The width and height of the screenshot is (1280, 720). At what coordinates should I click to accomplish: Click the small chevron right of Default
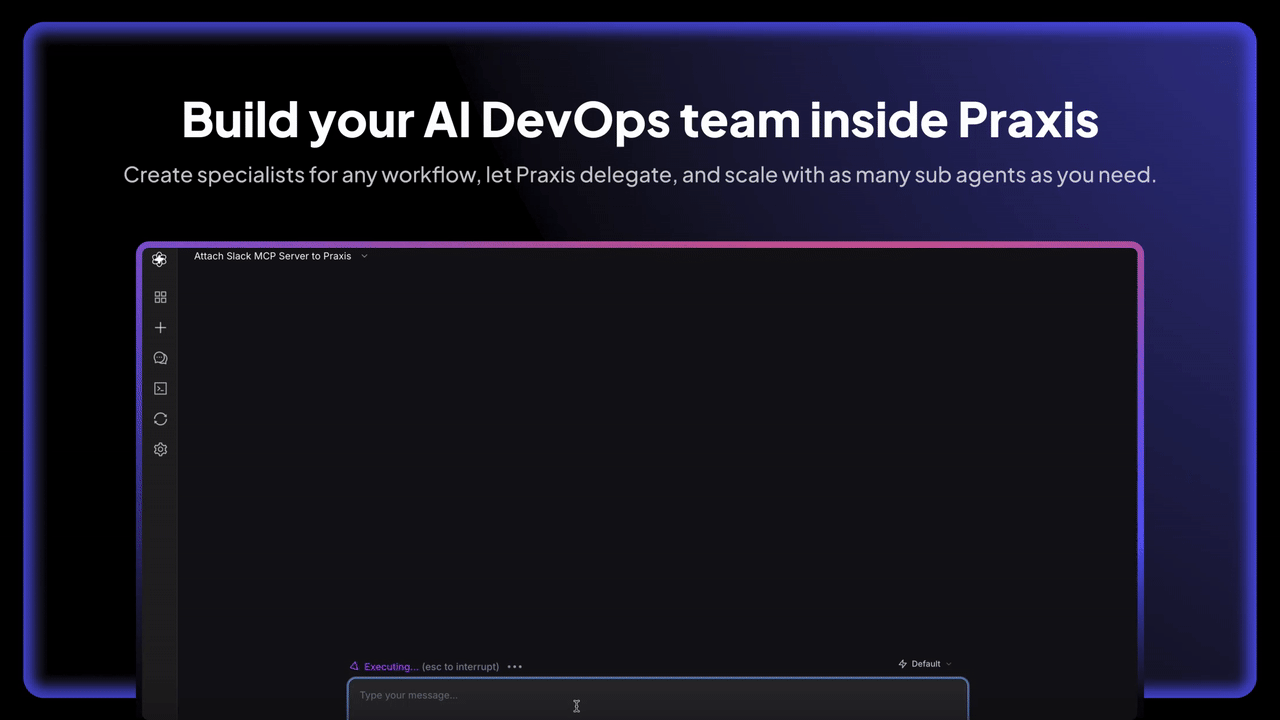[949, 664]
